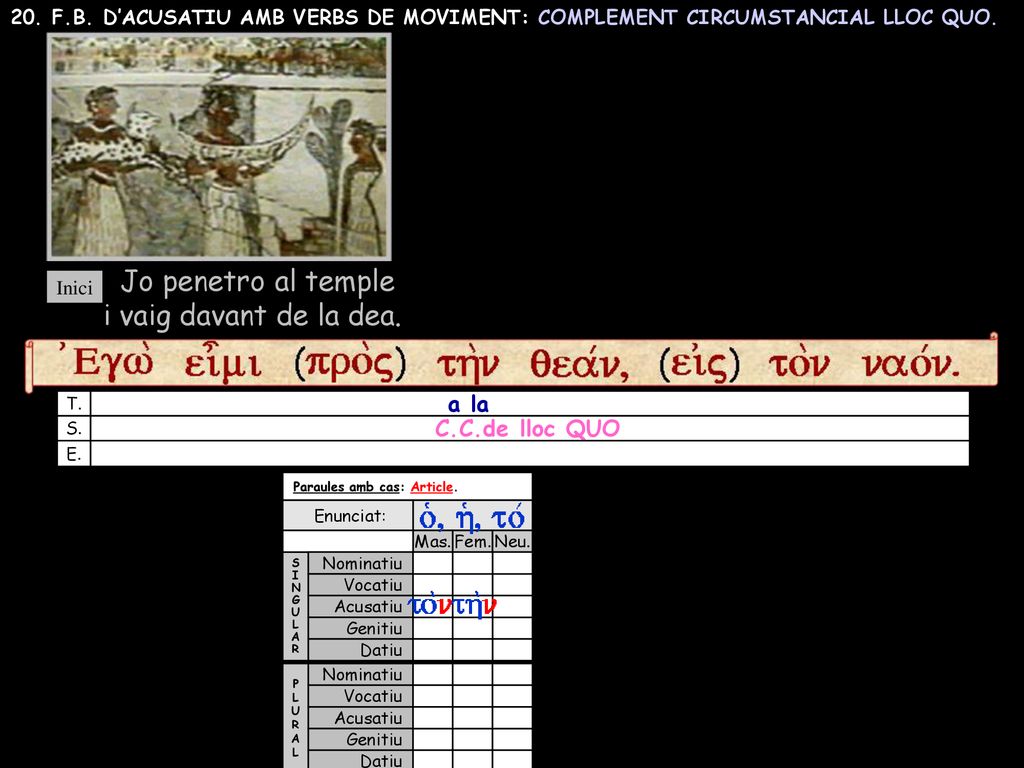The width and height of the screenshot is (1024, 768).
Task: Click the E. row label
Action: [x=74, y=453]
